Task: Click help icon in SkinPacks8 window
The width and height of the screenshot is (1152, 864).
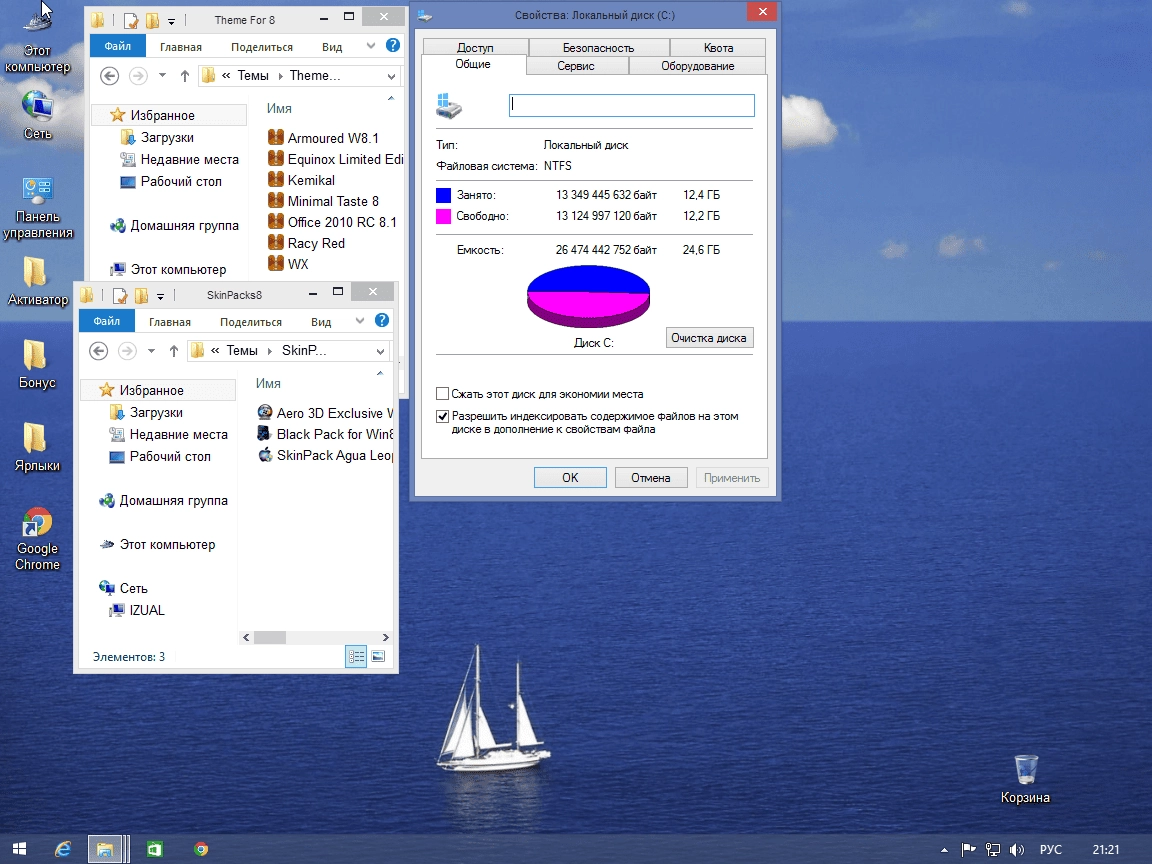Action: click(382, 320)
